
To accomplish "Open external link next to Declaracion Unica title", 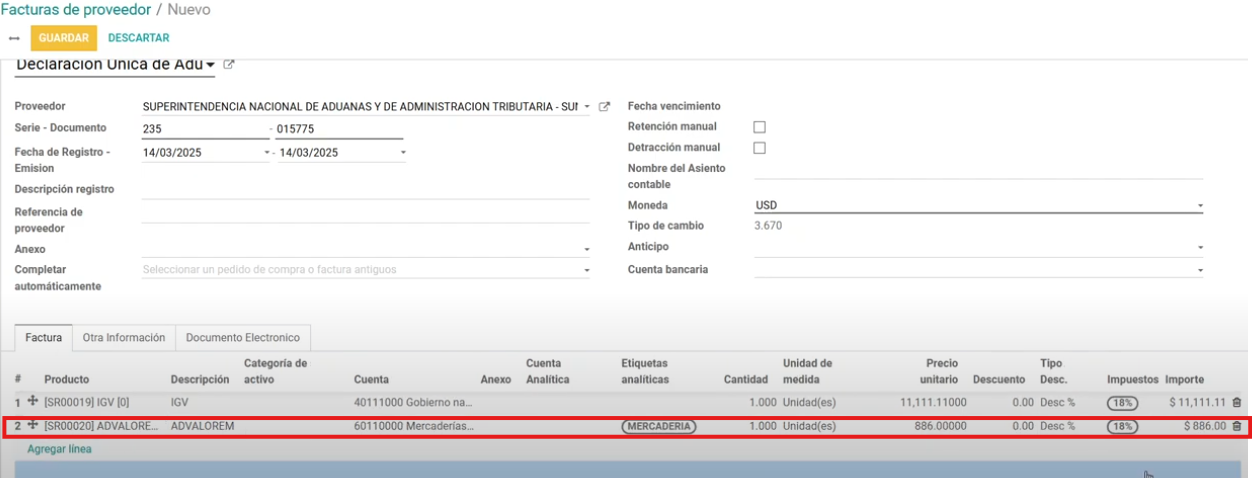I will tap(229, 65).
